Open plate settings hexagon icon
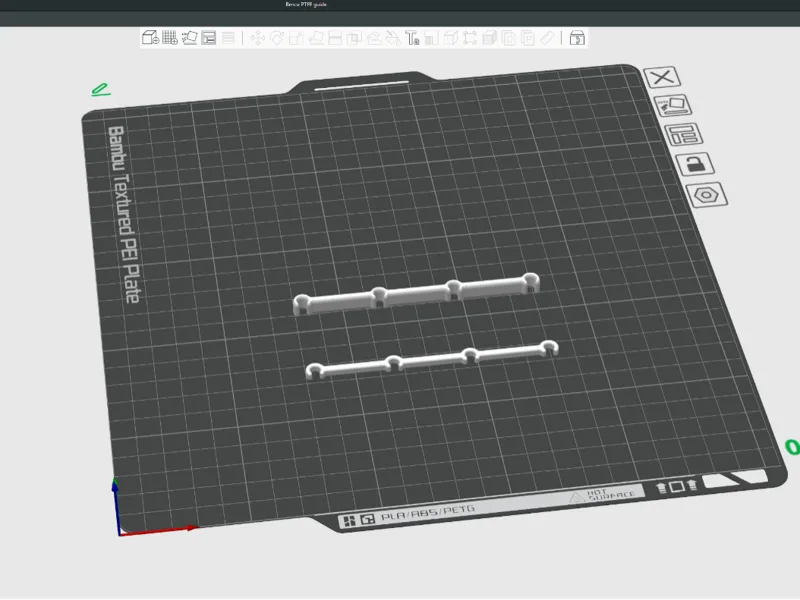This screenshot has height=600, width=800. pyautogui.click(x=707, y=194)
